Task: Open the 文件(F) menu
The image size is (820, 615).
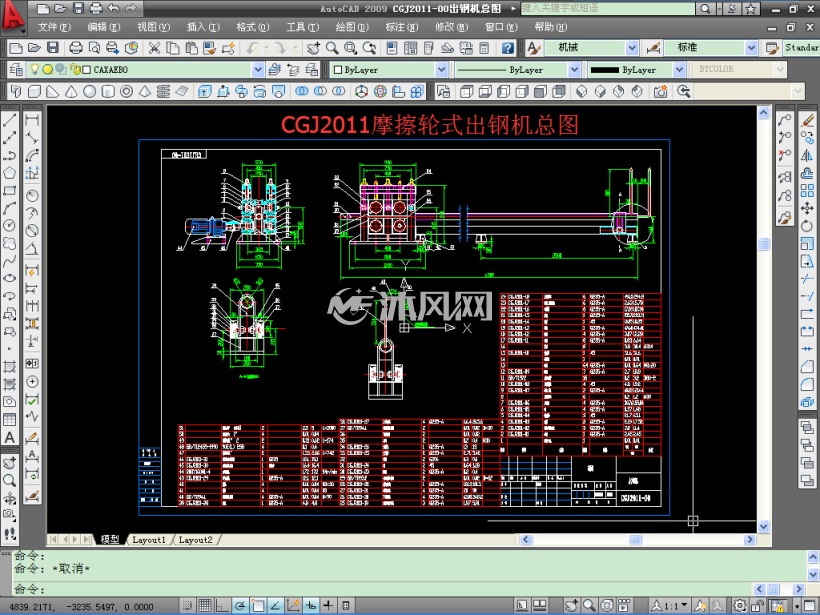Action: 54,27
